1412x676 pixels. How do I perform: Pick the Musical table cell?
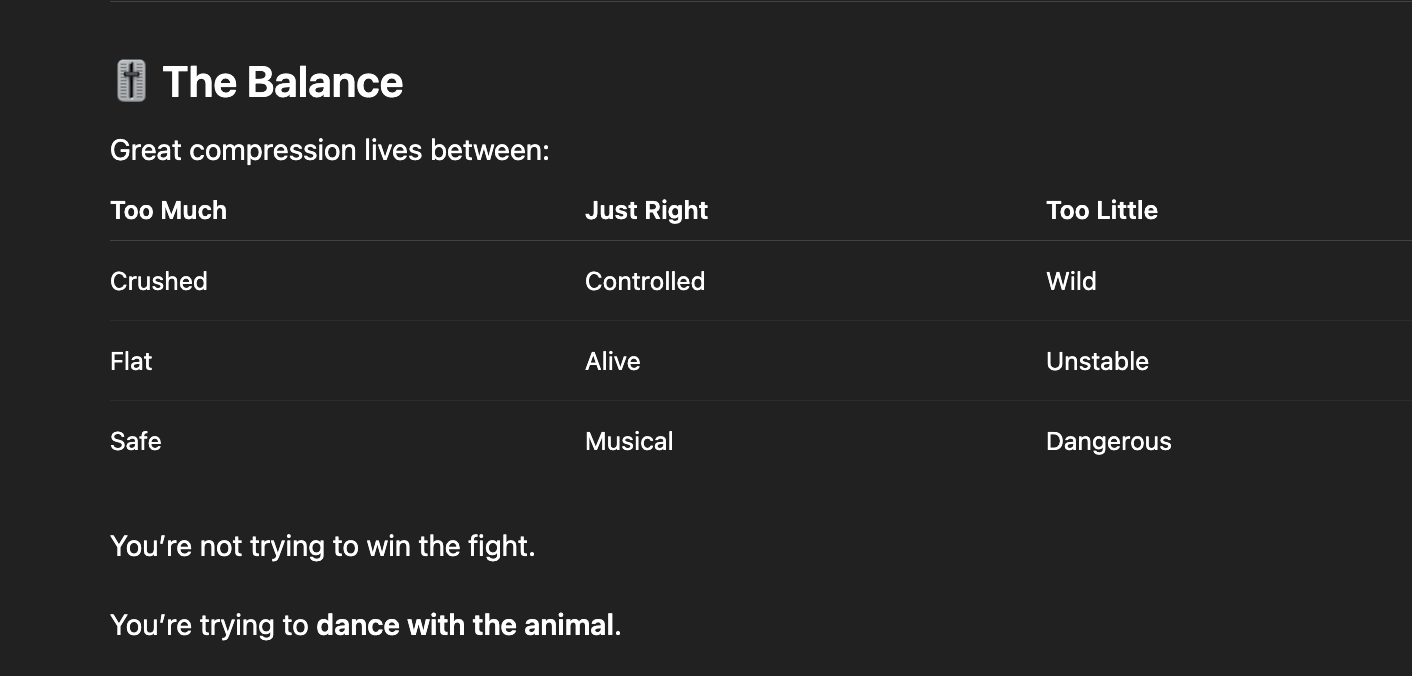(x=629, y=441)
